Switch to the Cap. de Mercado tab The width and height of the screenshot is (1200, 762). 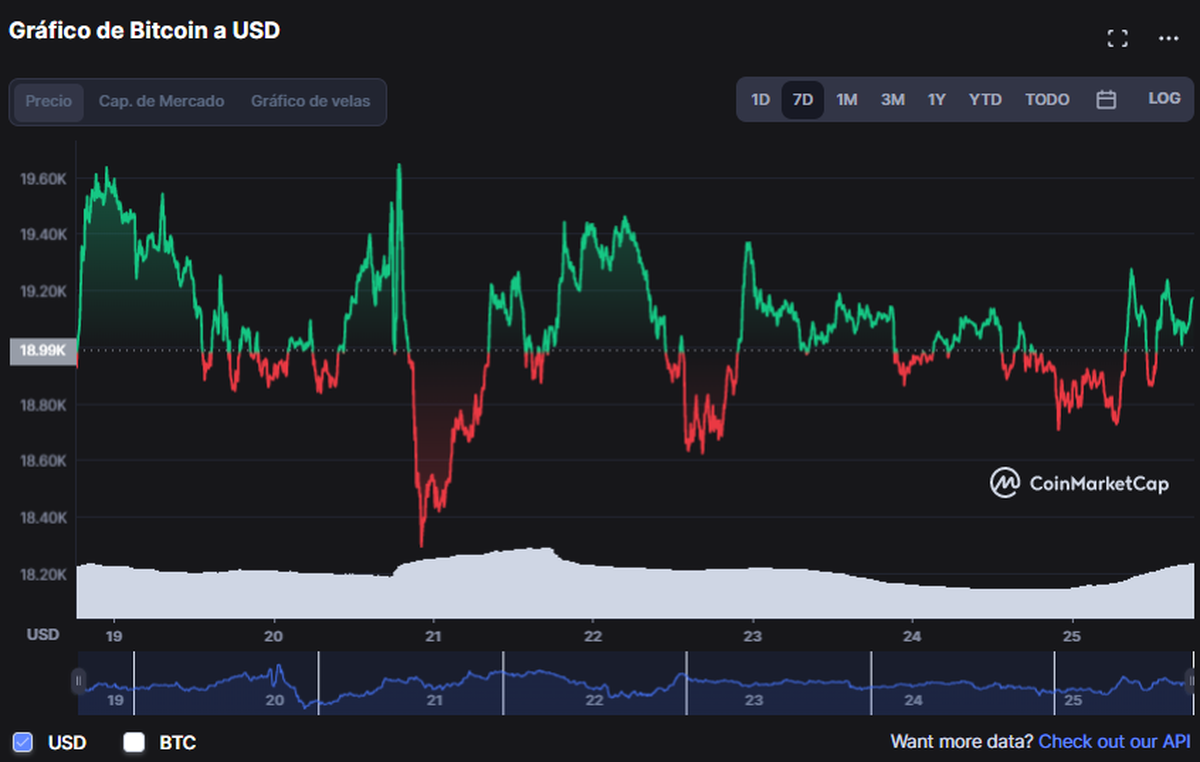pos(161,101)
